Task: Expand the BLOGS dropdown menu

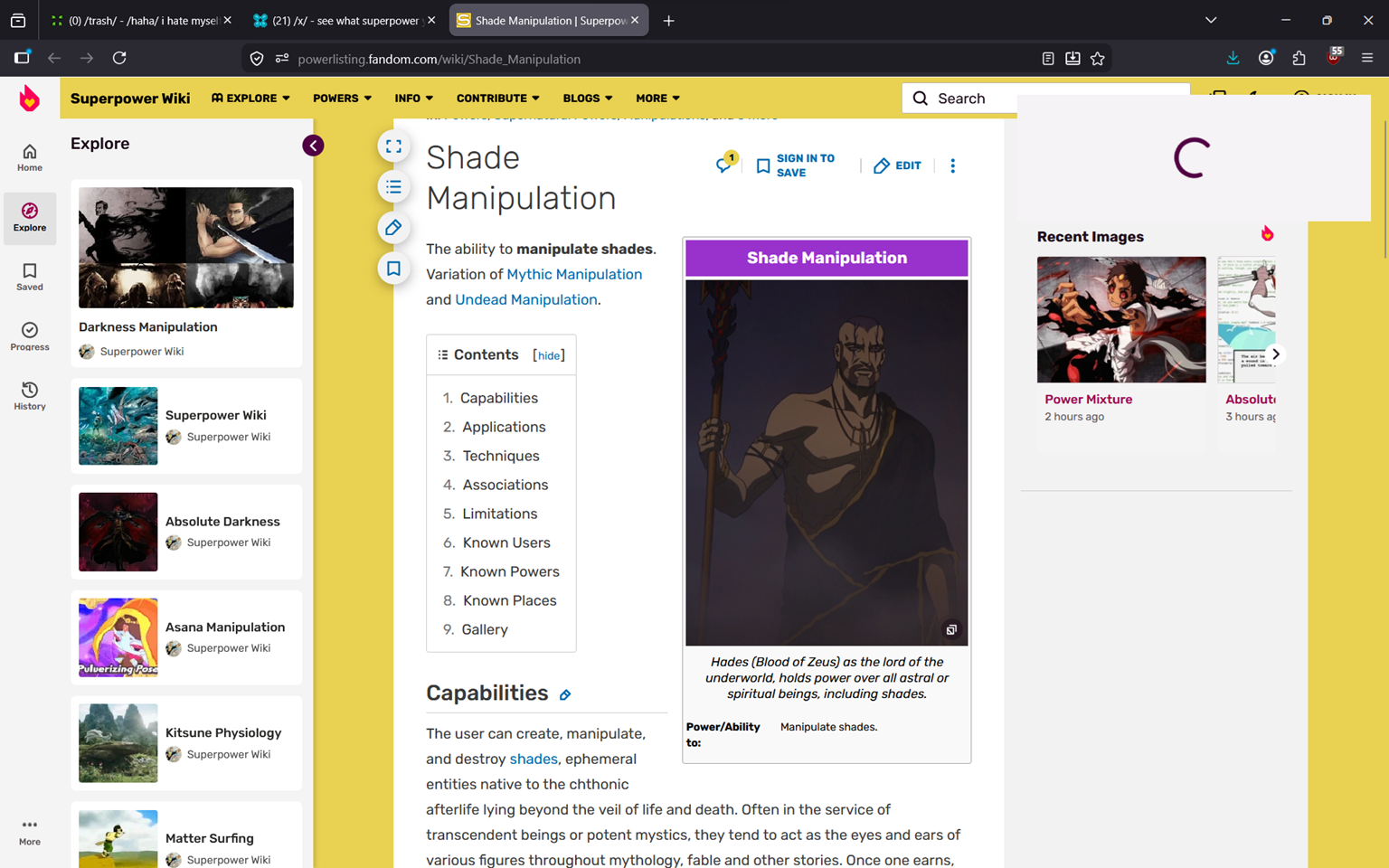Action: tap(588, 99)
